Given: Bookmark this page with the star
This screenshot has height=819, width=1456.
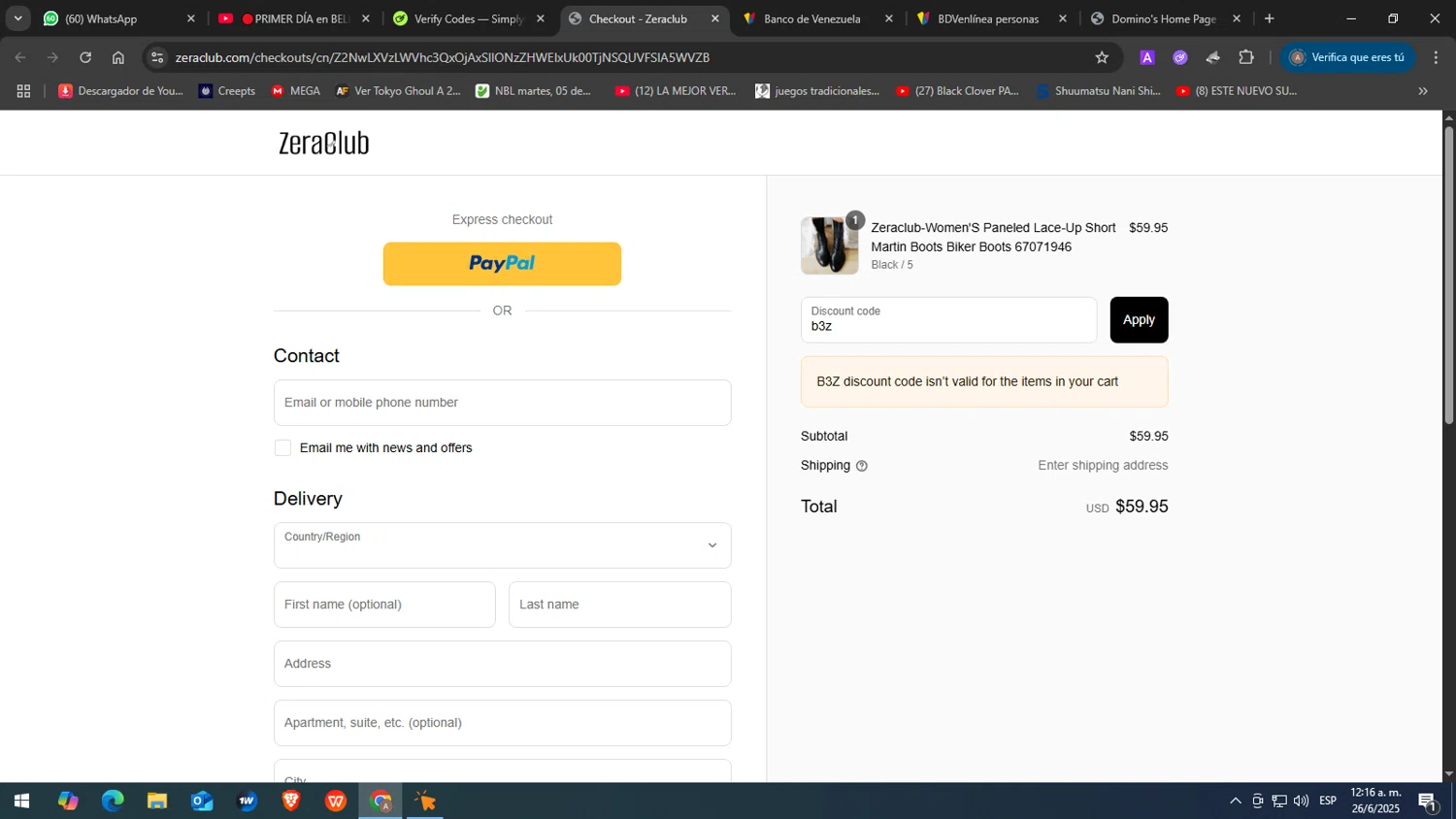Looking at the screenshot, I should 1102,57.
